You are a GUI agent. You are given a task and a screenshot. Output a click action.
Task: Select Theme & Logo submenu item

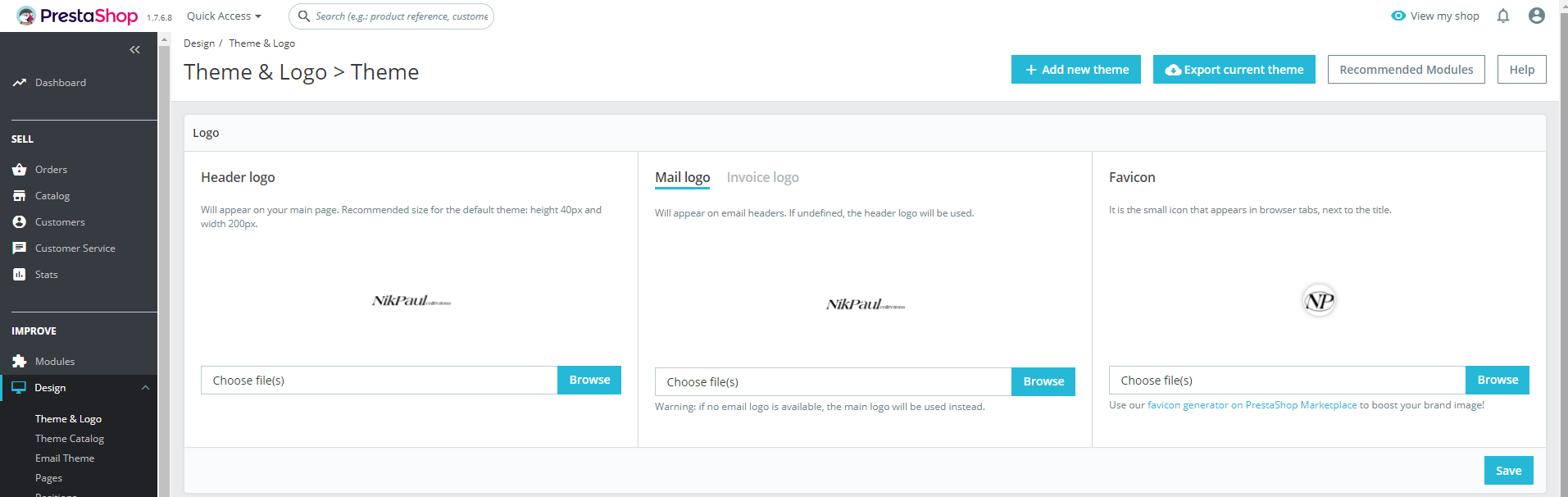point(68,419)
